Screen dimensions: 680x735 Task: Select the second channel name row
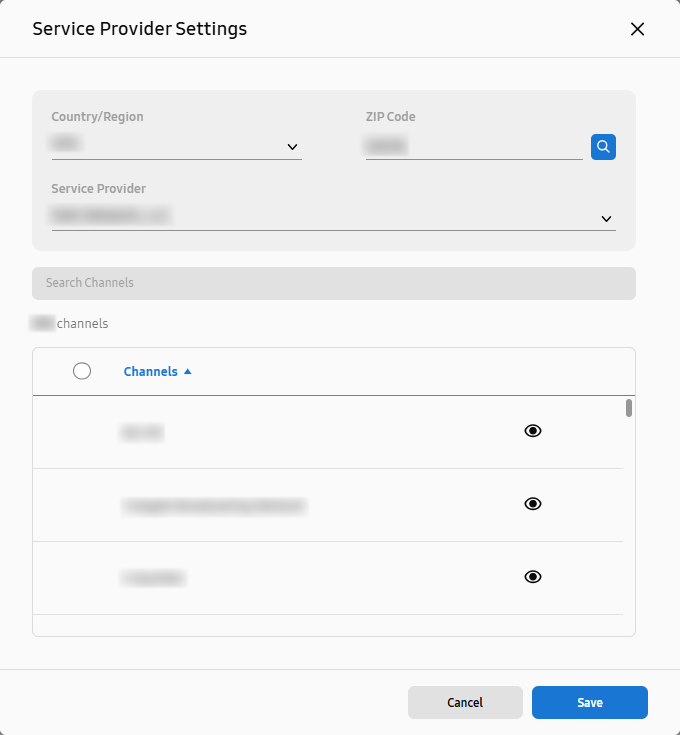tap(328, 505)
